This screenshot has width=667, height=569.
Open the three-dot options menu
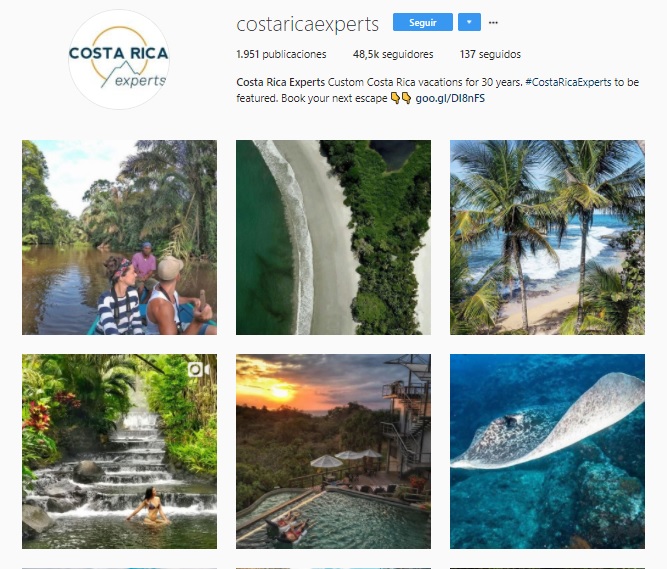coord(493,23)
